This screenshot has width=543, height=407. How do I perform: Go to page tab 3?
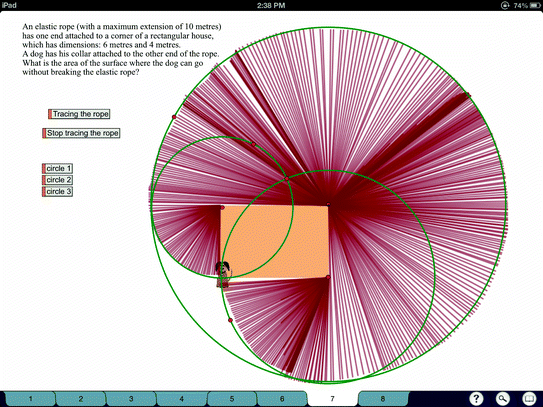tap(131, 399)
